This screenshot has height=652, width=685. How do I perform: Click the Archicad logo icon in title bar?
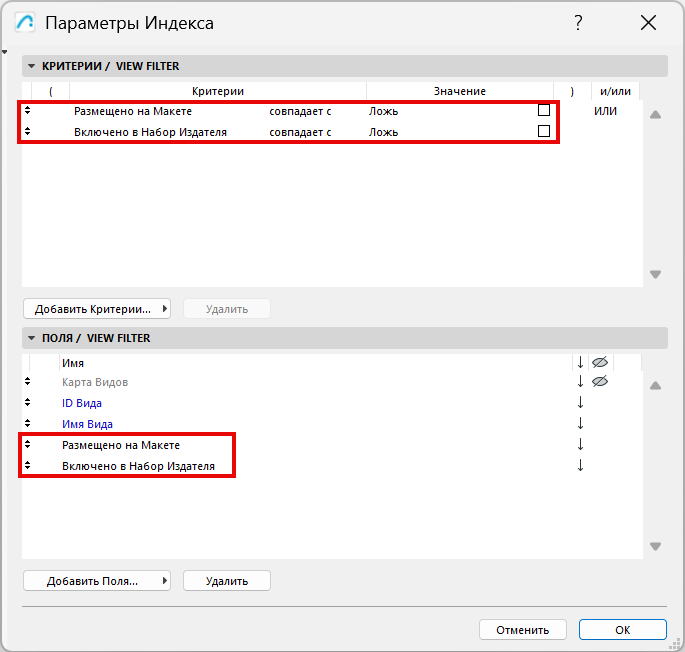point(25,23)
